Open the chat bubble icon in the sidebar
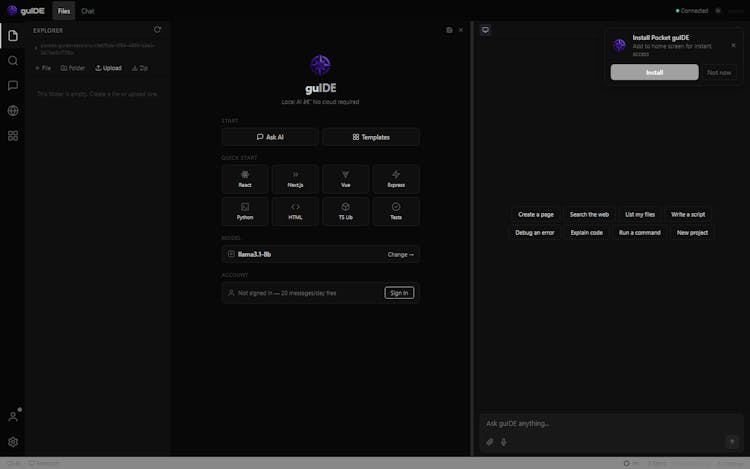This screenshot has width=750, height=469. pos(13,86)
